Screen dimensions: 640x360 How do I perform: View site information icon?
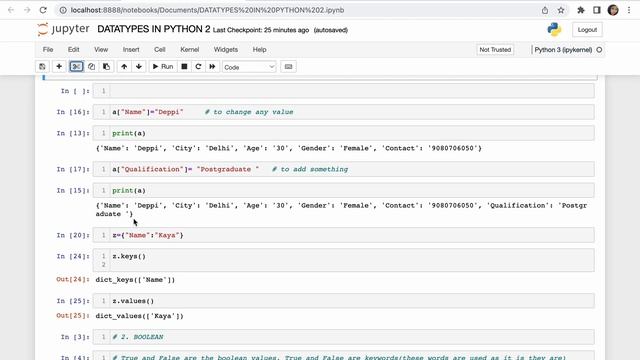pos(63,10)
